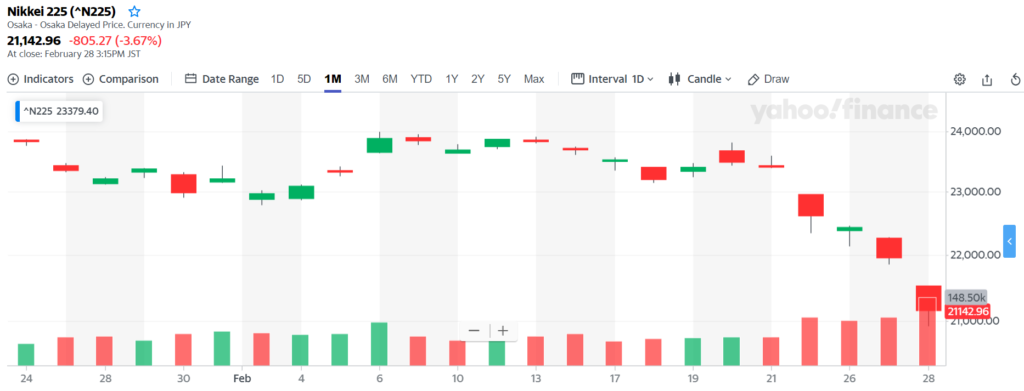
Task: Click the Feb date axis label
Action: 242,378
